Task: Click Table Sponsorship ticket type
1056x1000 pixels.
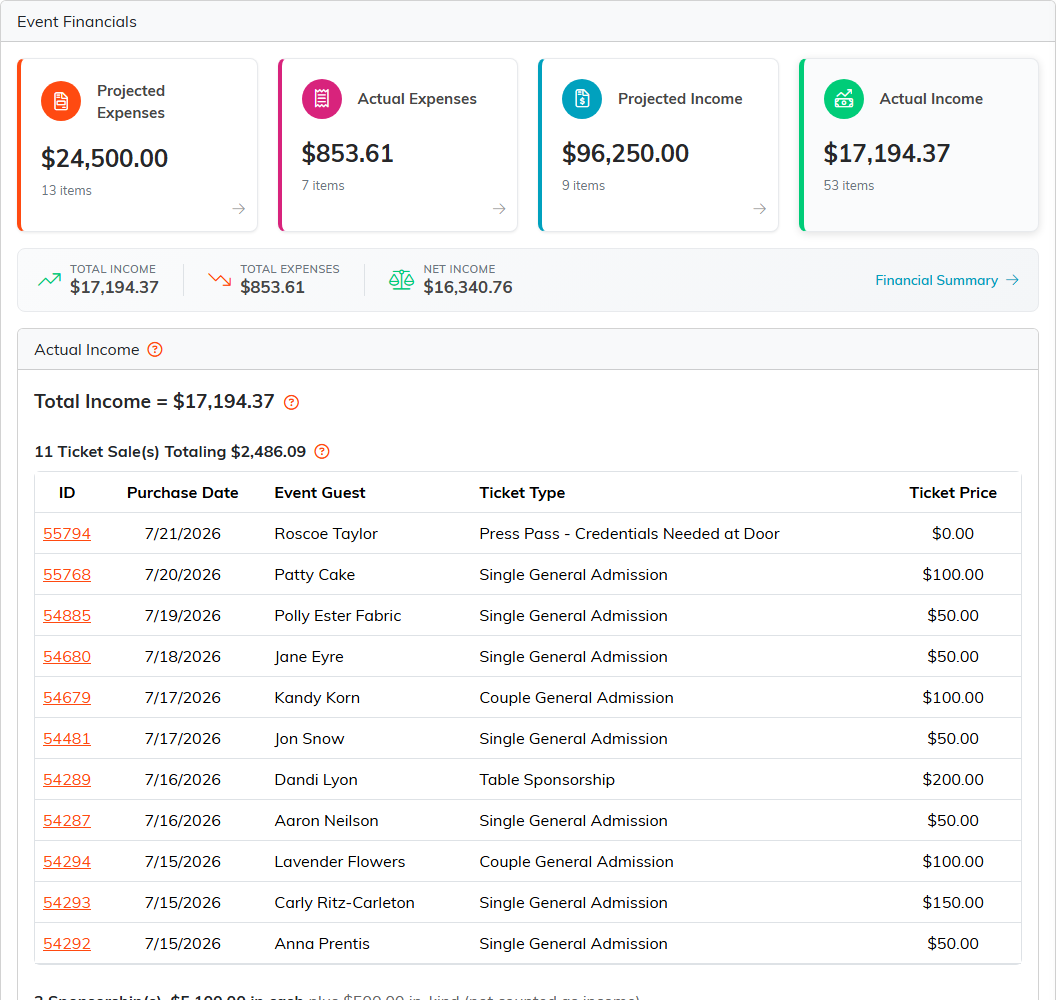Action: coord(547,780)
